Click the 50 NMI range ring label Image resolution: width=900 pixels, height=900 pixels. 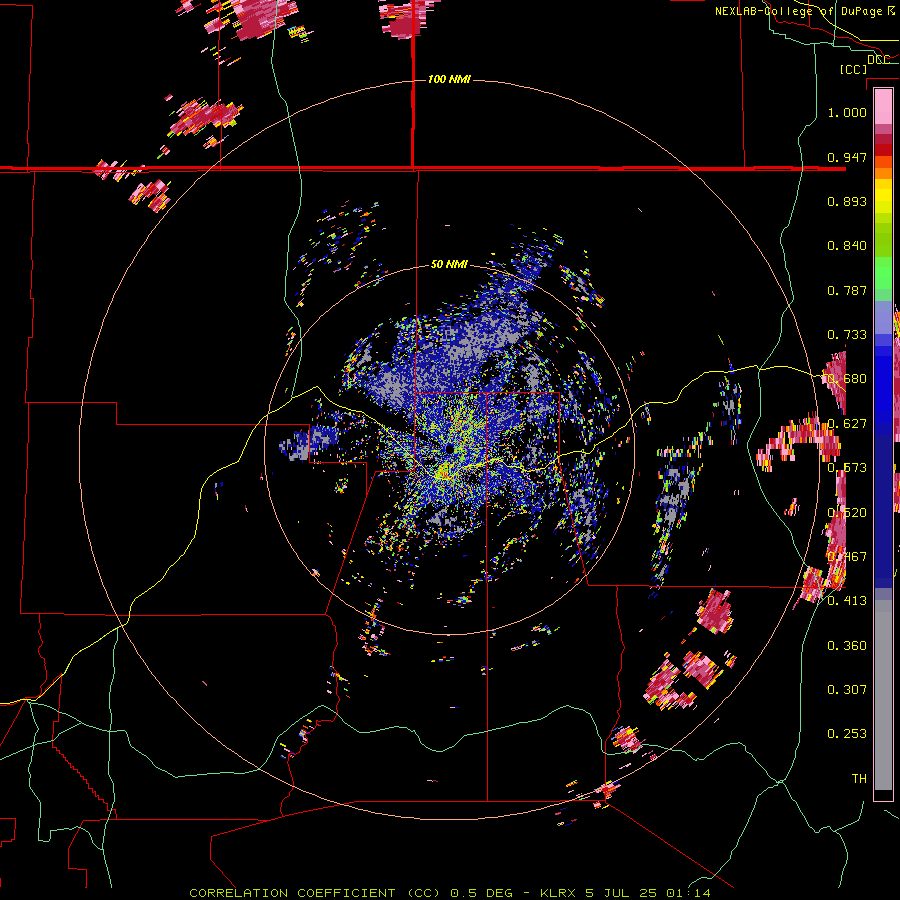pyautogui.click(x=449, y=264)
